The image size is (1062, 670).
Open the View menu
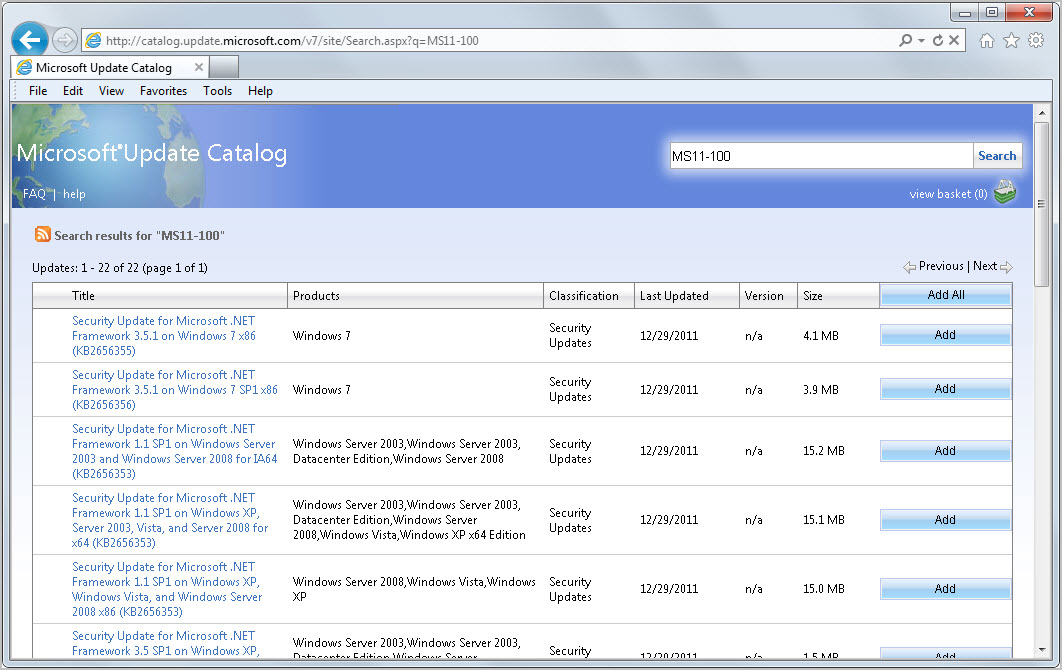(111, 91)
